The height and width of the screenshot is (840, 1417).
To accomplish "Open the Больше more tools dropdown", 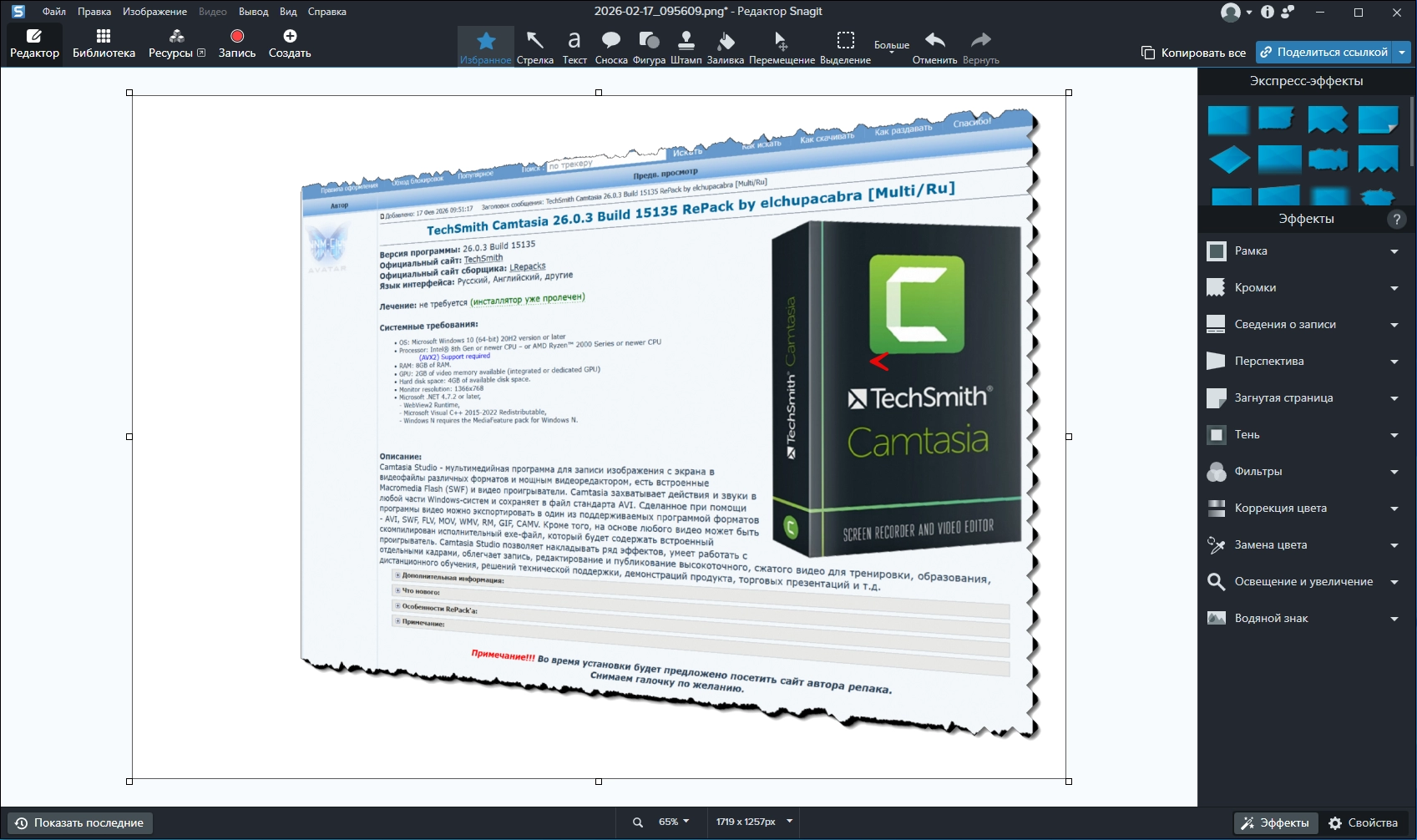I will pyautogui.click(x=892, y=47).
